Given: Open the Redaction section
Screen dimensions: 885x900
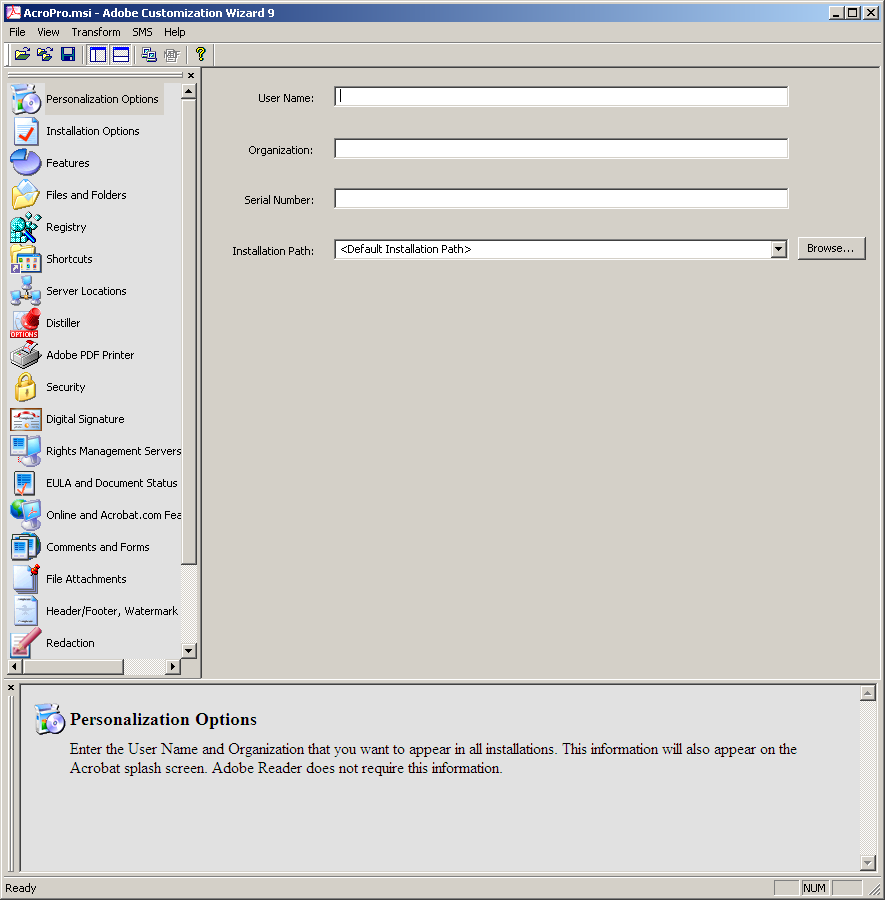Looking at the screenshot, I should [70, 643].
